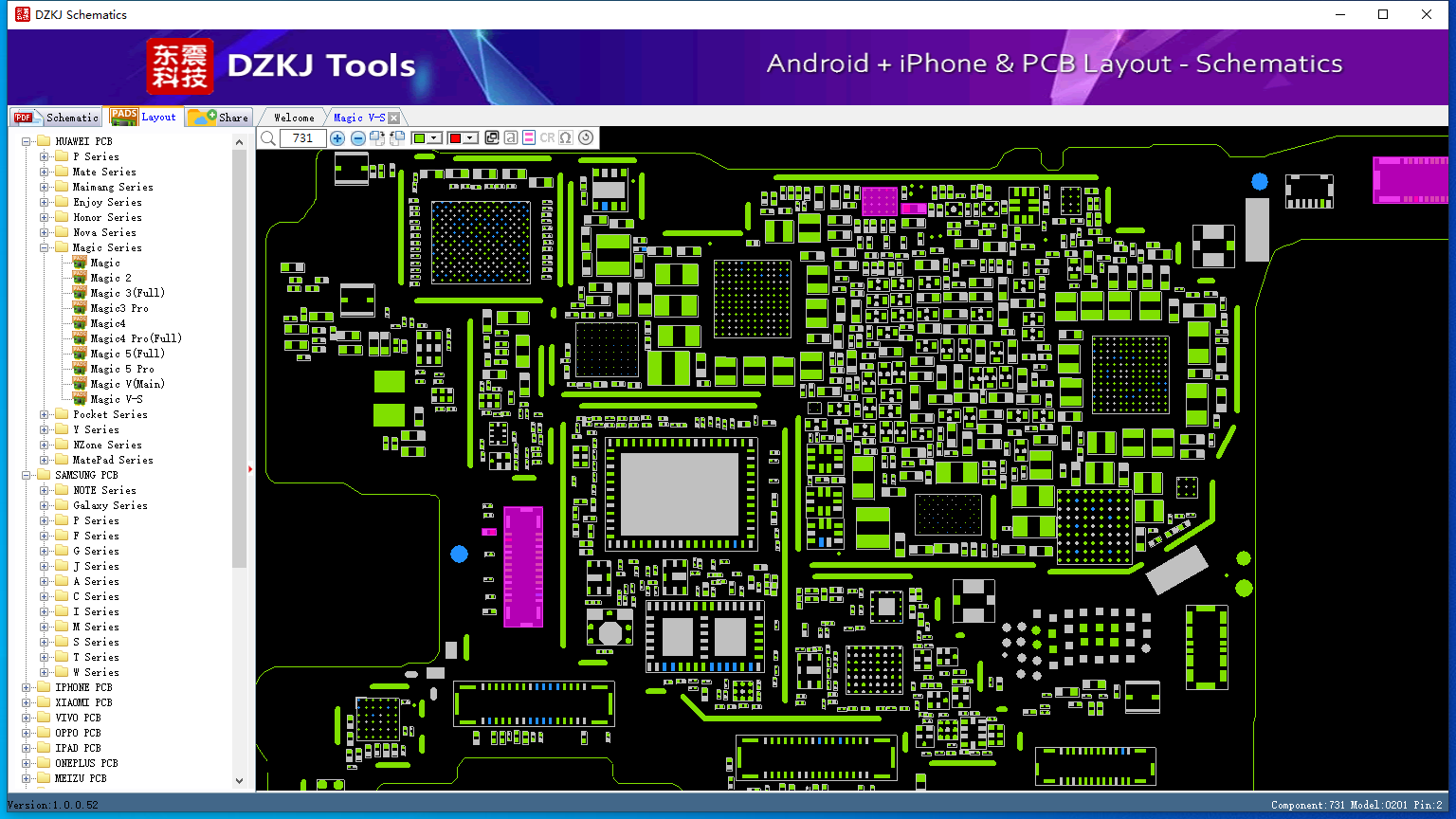The height and width of the screenshot is (819, 1456).
Task: Toggle the CR component display button
Action: [547, 138]
